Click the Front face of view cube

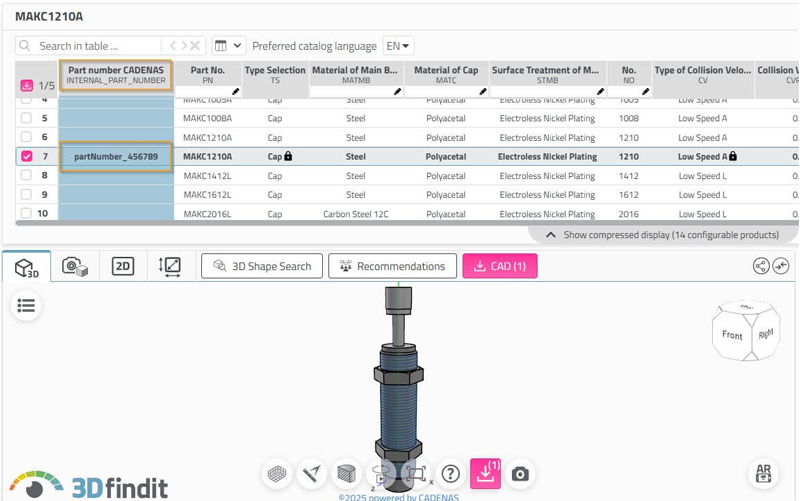(x=732, y=335)
